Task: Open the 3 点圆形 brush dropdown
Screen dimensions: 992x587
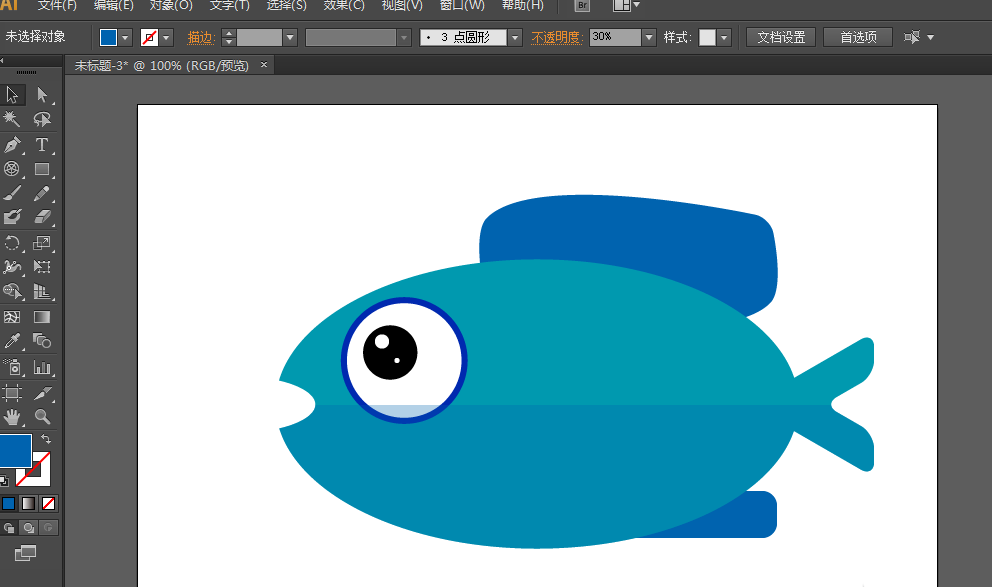Action: pyautogui.click(x=515, y=37)
